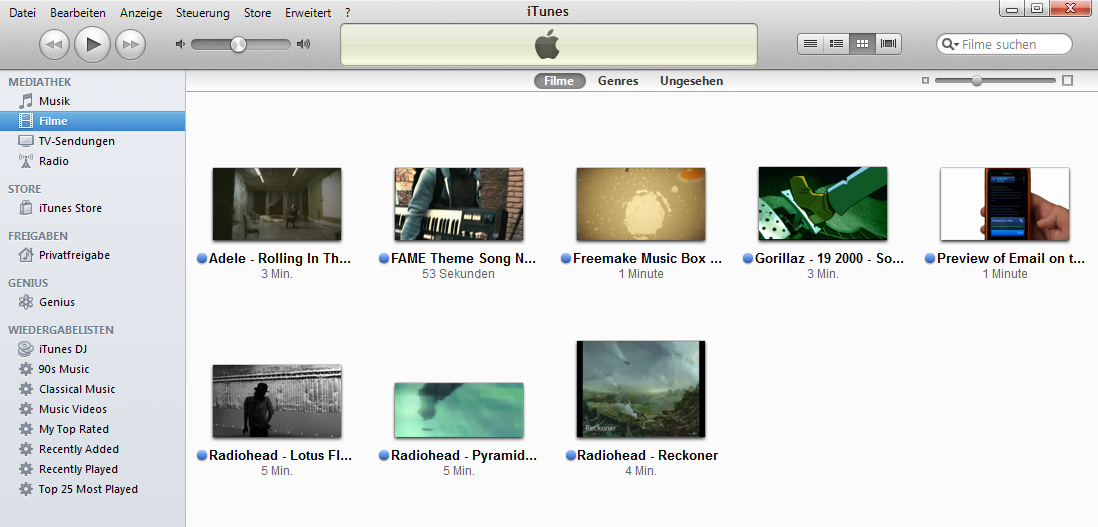1098x527 pixels.
Task: Click the Apple logo status display
Action: point(548,45)
